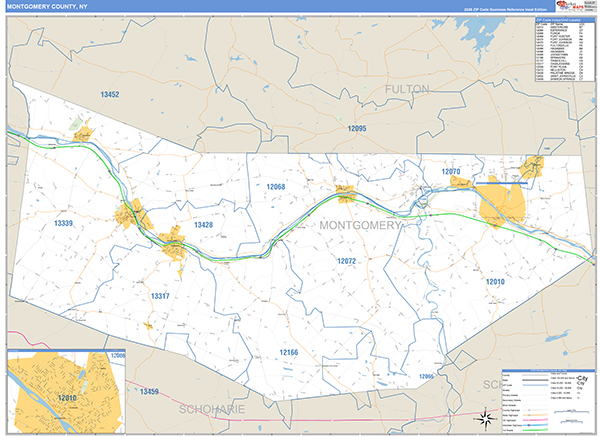The width and height of the screenshot is (600, 436).
Task: Click the ZIP Code Business Reference edition subtitle
Action: (x=505, y=10)
